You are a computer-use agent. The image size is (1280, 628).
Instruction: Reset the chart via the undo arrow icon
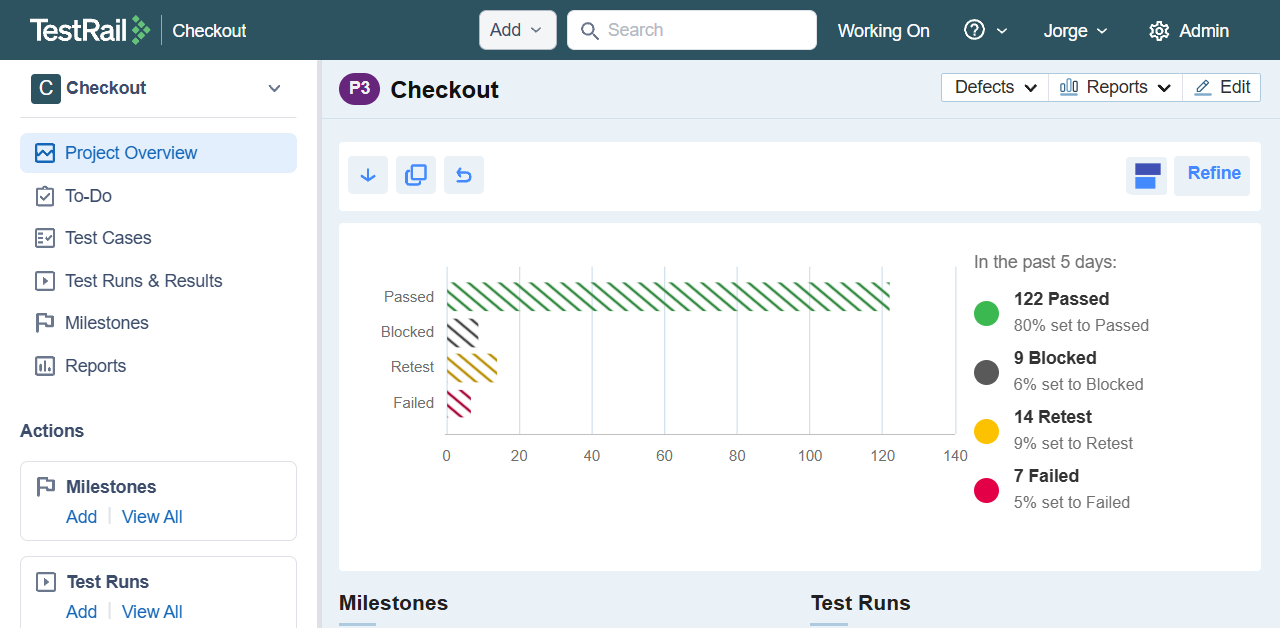(x=463, y=174)
